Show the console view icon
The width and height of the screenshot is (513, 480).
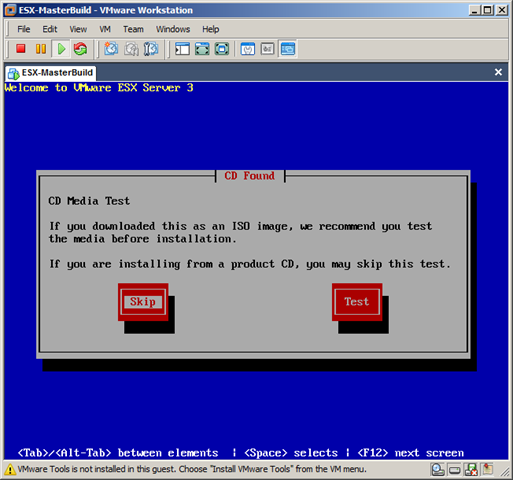288,49
